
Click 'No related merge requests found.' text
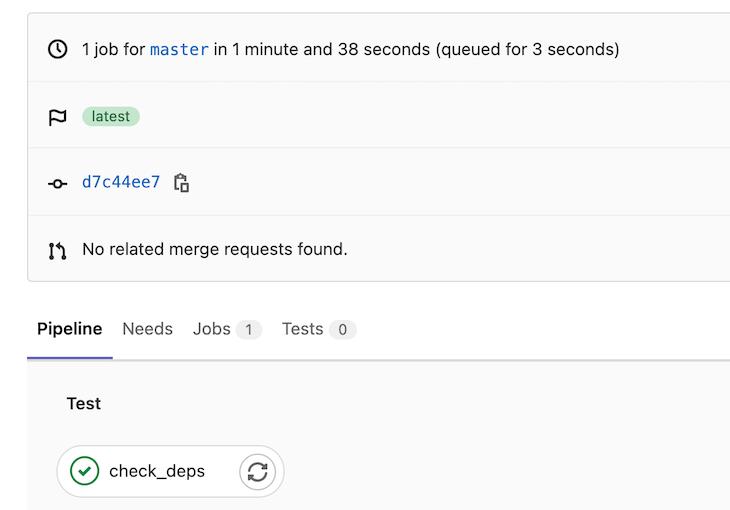coord(215,249)
